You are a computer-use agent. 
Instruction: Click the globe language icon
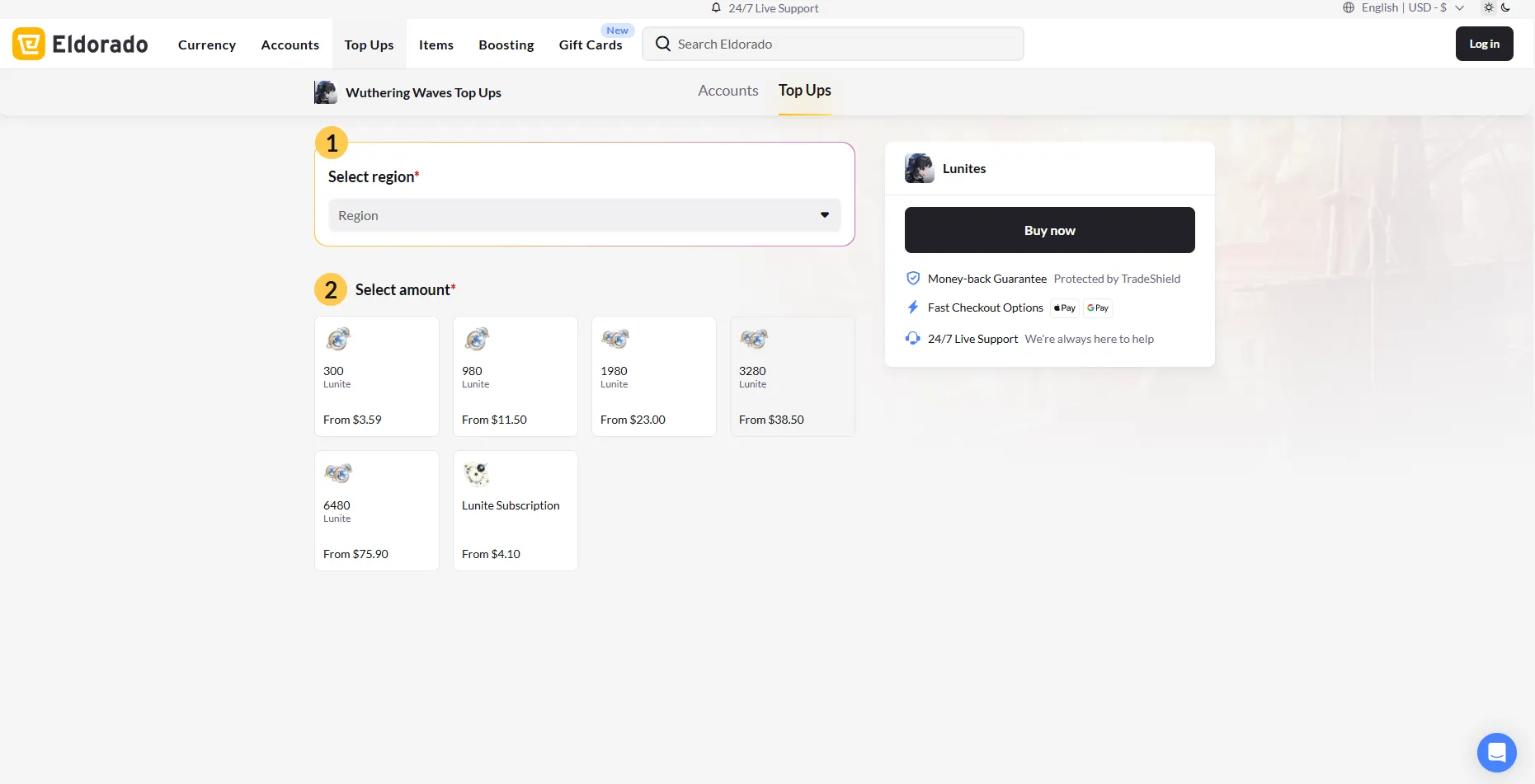click(x=1349, y=7)
